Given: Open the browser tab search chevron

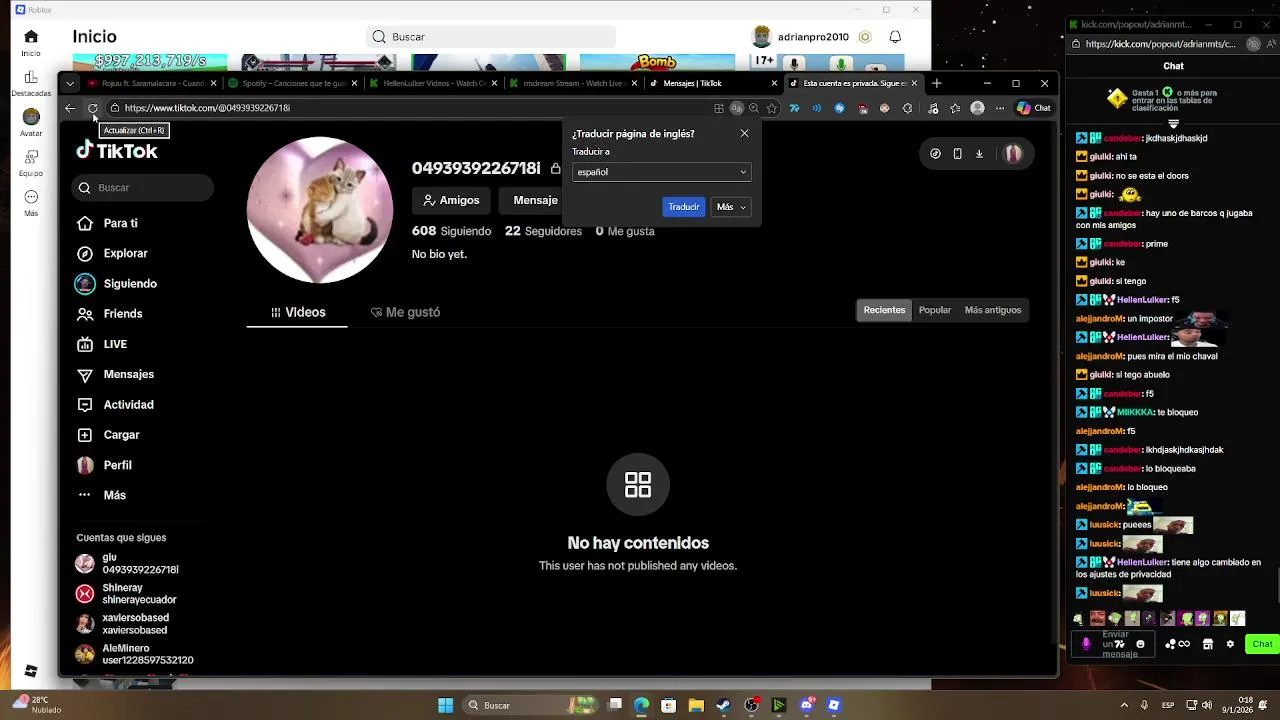Looking at the screenshot, I should tap(69, 84).
